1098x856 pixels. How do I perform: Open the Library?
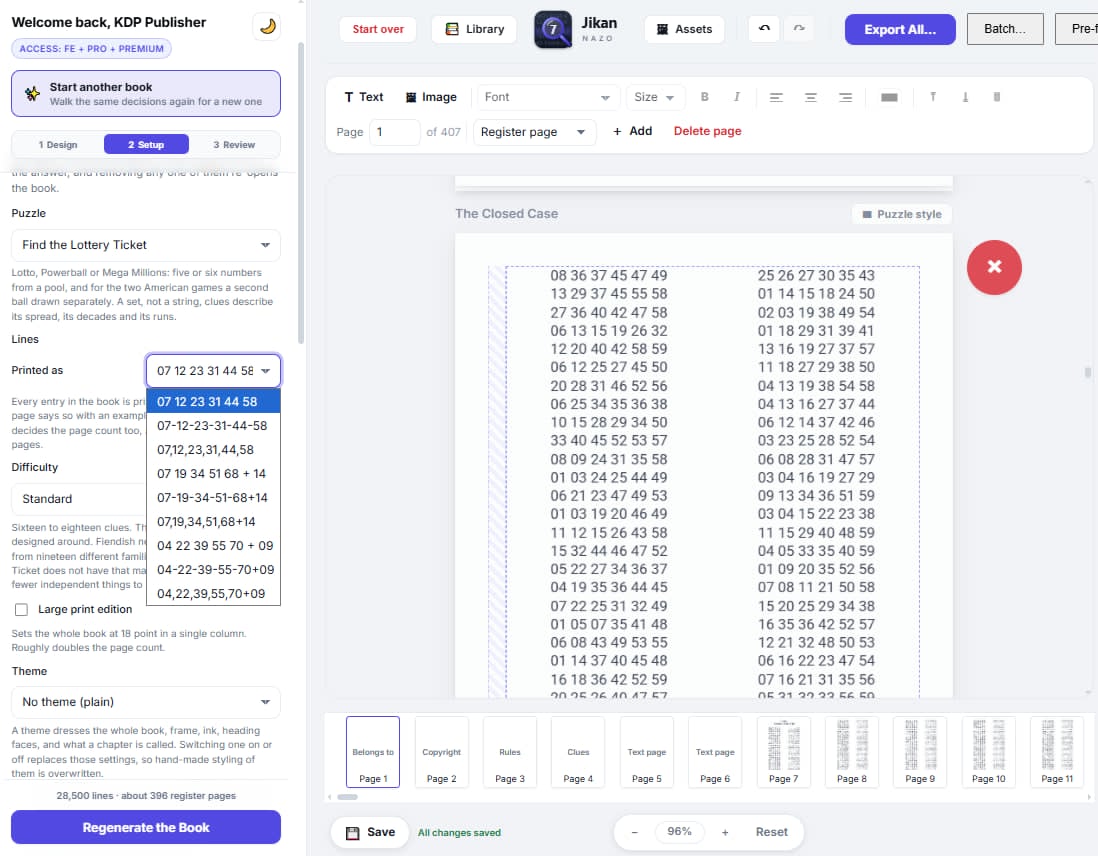coord(474,29)
